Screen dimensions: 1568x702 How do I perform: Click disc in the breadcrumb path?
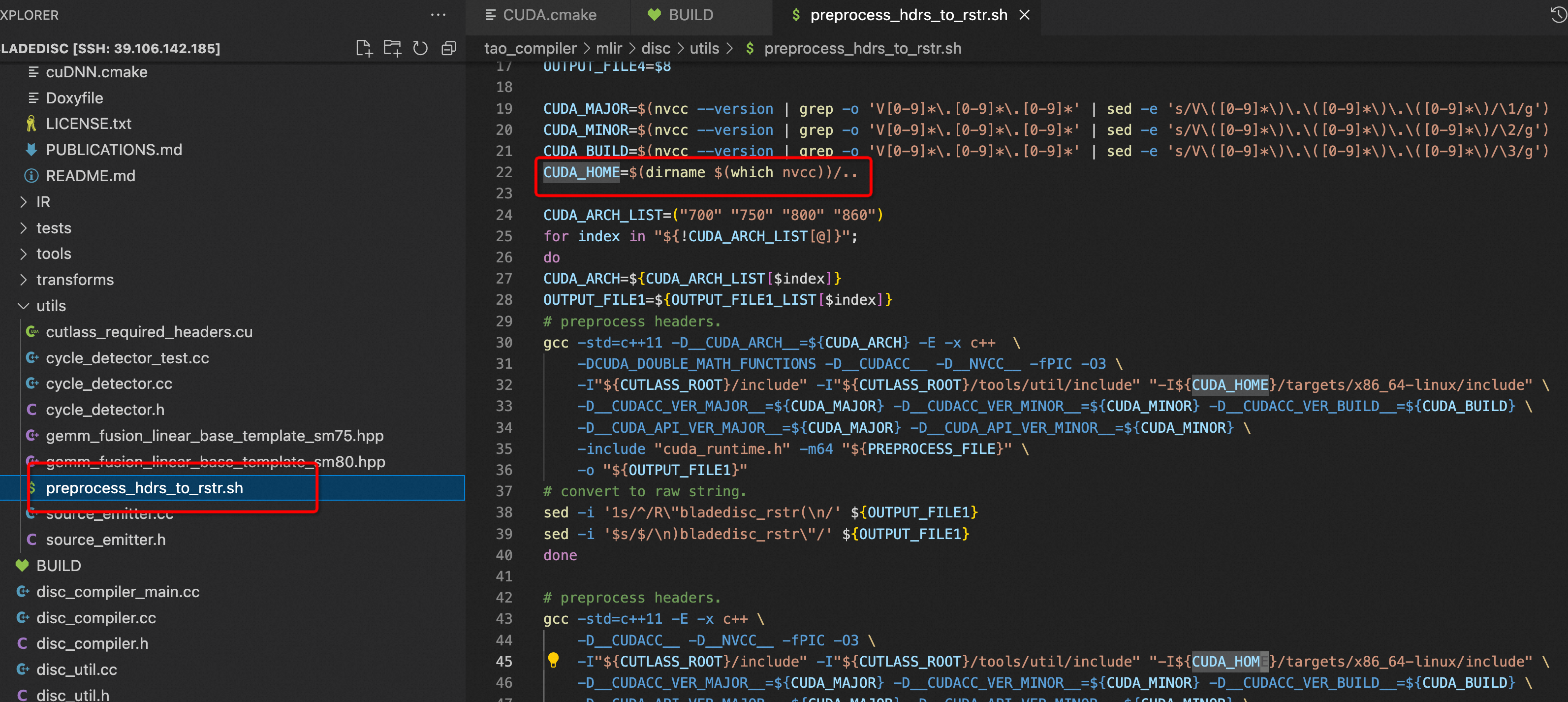point(656,48)
